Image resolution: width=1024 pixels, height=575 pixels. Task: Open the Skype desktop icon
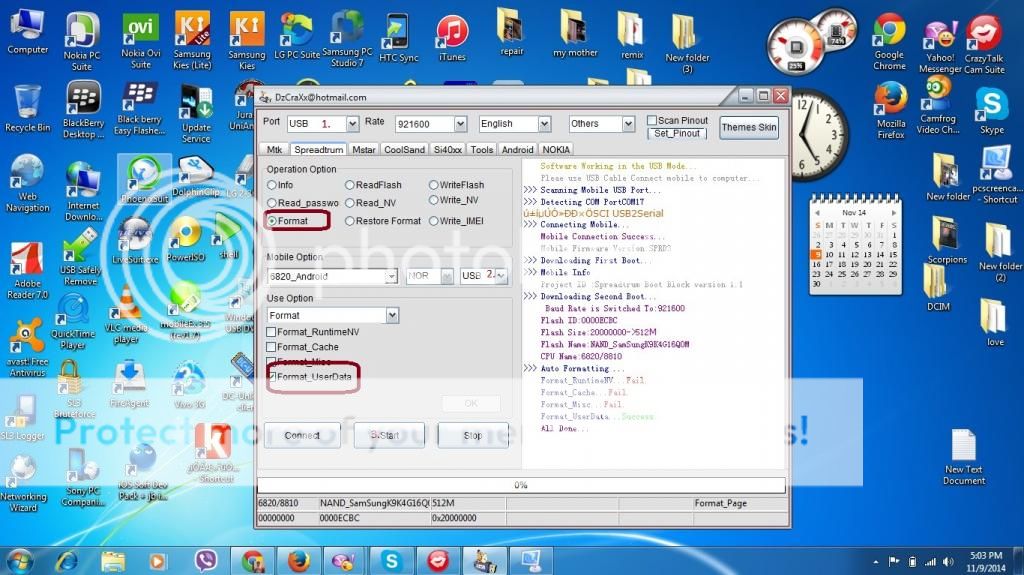[991, 106]
